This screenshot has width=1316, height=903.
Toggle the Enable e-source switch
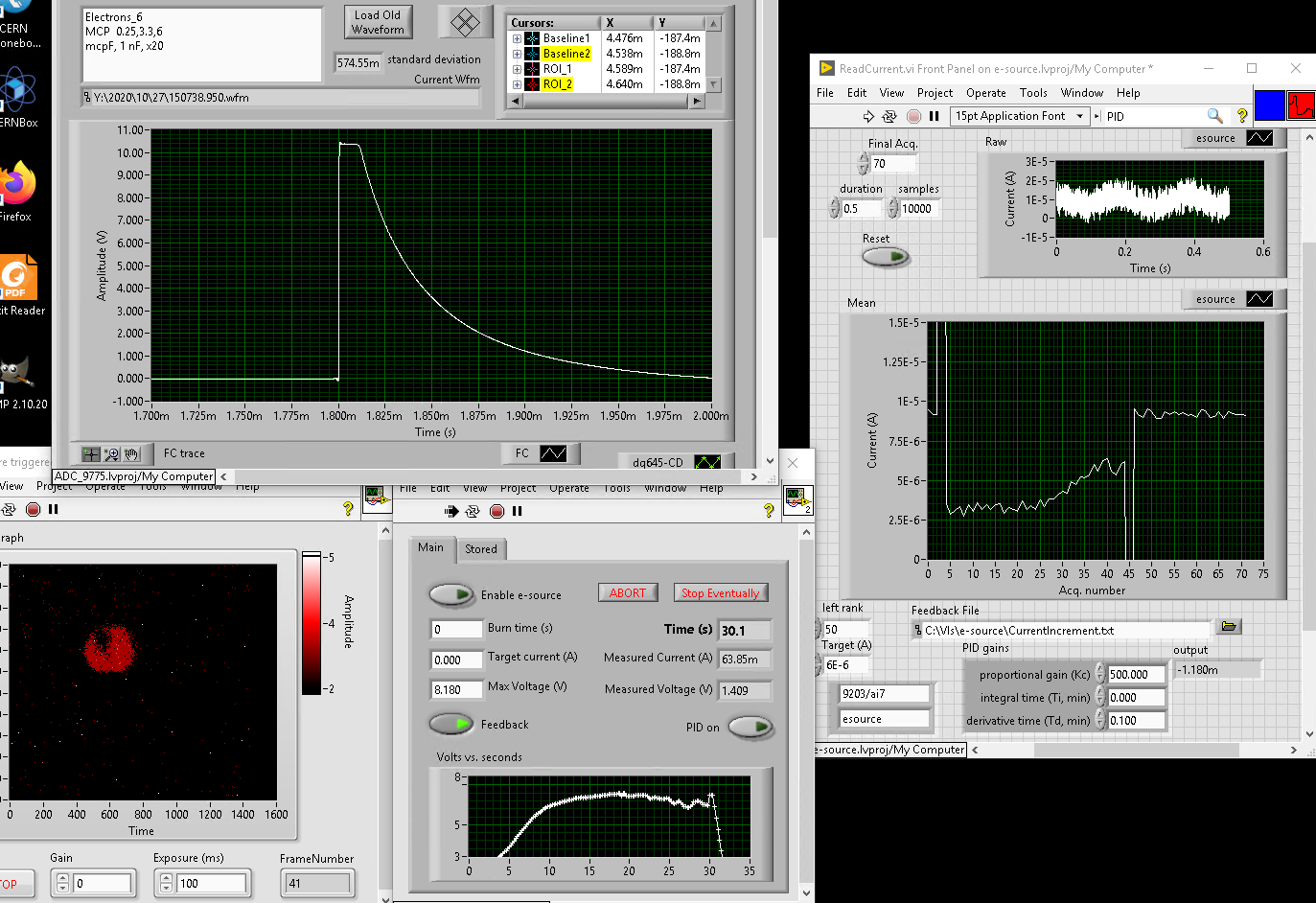(x=450, y=595)
